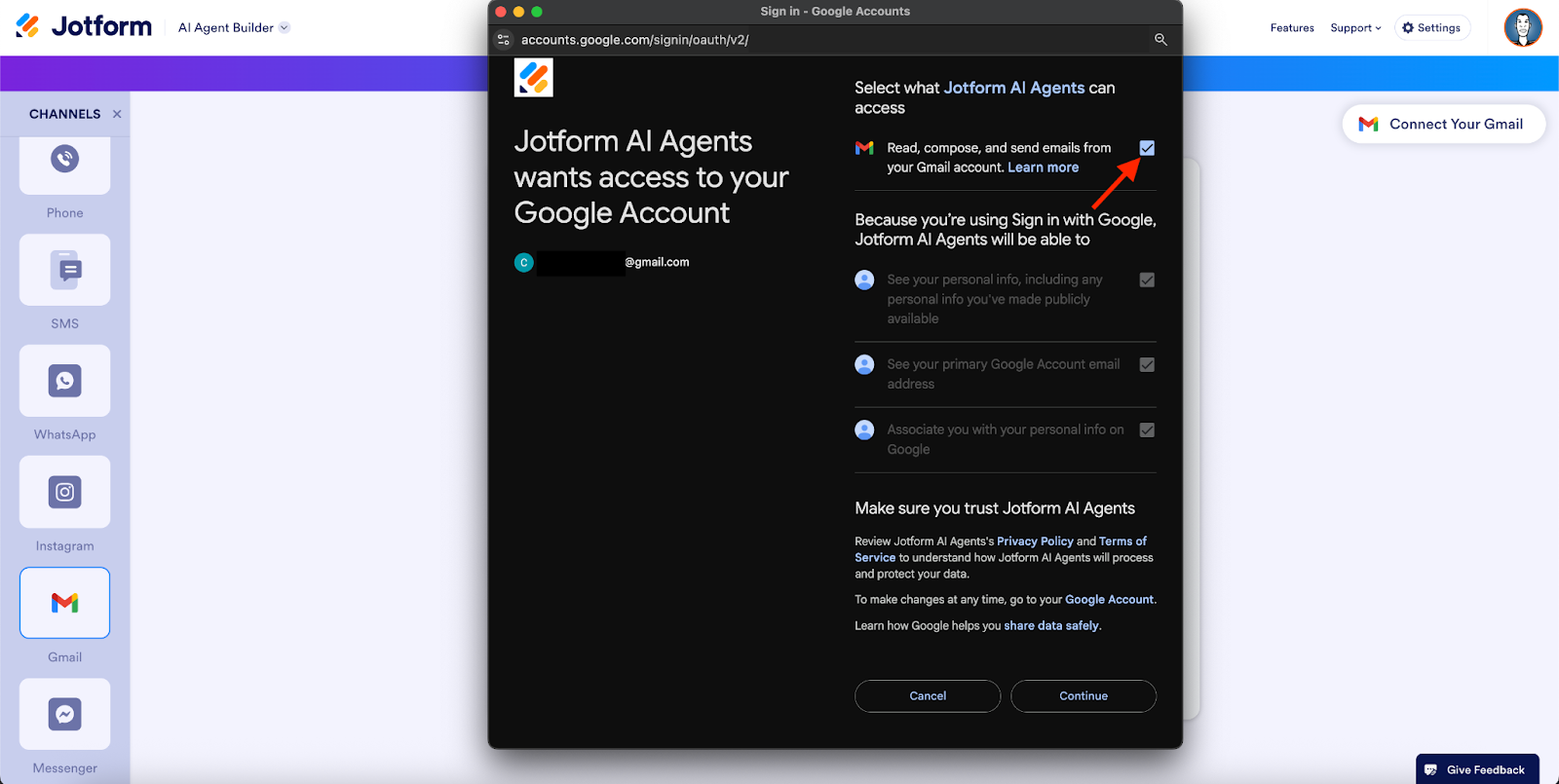The width and height of the screenshot is (1559, 784).
Task: Close the Channels panel
Action: click(x=117, y=114)
